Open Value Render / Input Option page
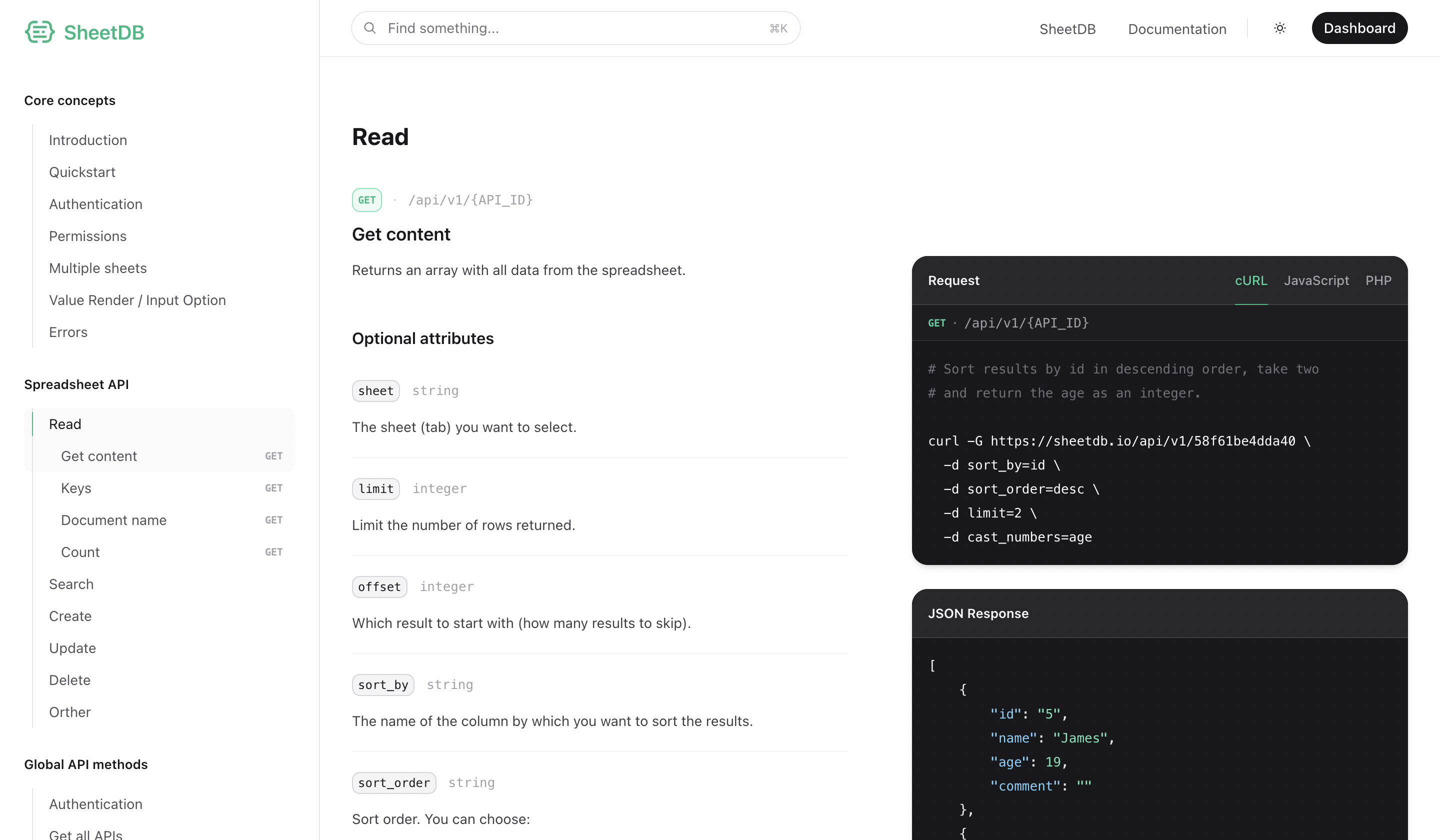Viewport: 1440px width, 840px height. tap(137, 300)
